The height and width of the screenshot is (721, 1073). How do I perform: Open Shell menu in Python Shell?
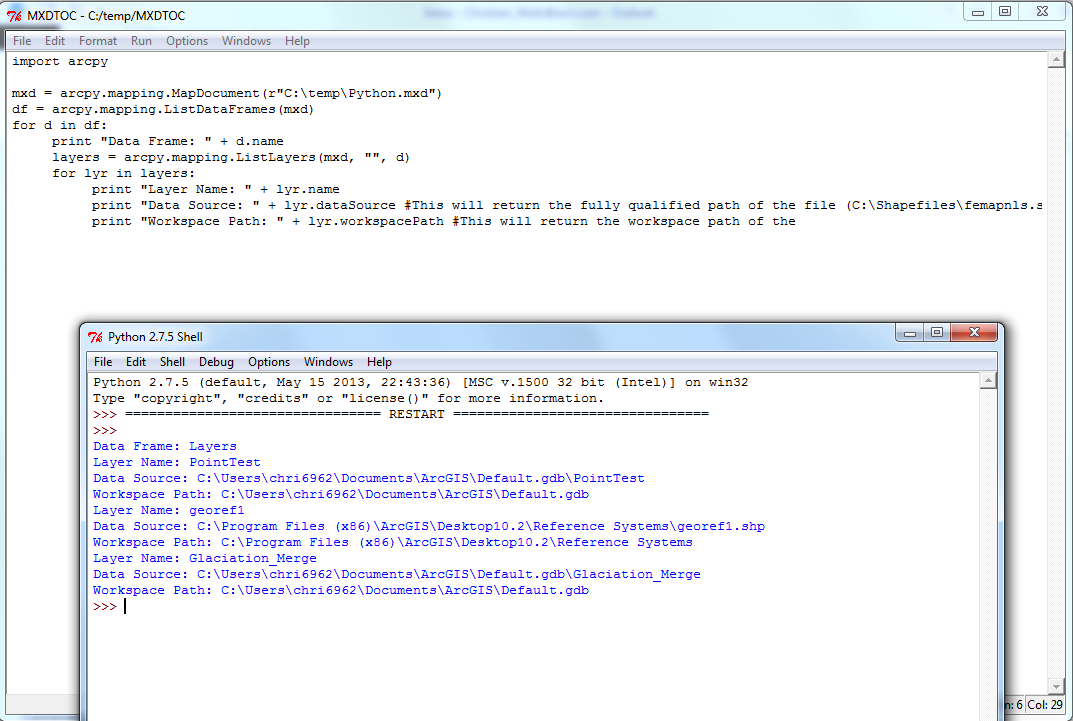172,362
